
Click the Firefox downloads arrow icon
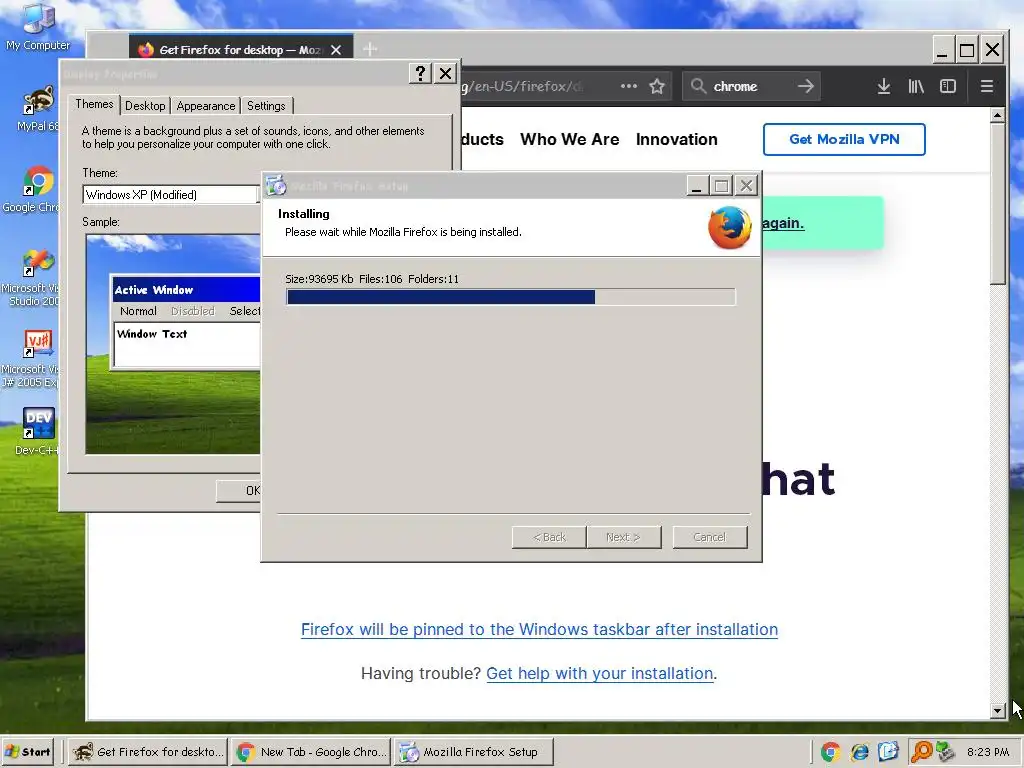[x=884, y=86]
